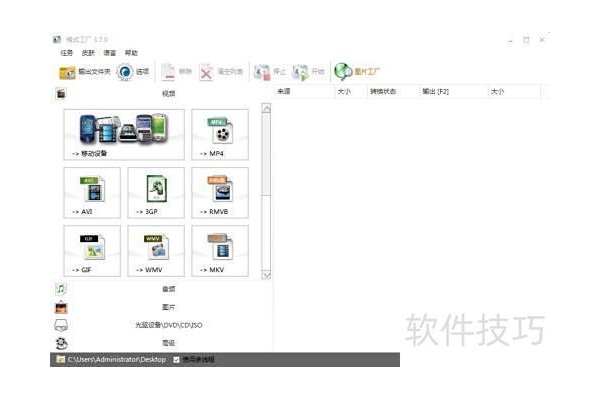Screen dimensions: 600x400
Task: Open Options (选项) from the toolbar
Action: click(x=132, y=72)
